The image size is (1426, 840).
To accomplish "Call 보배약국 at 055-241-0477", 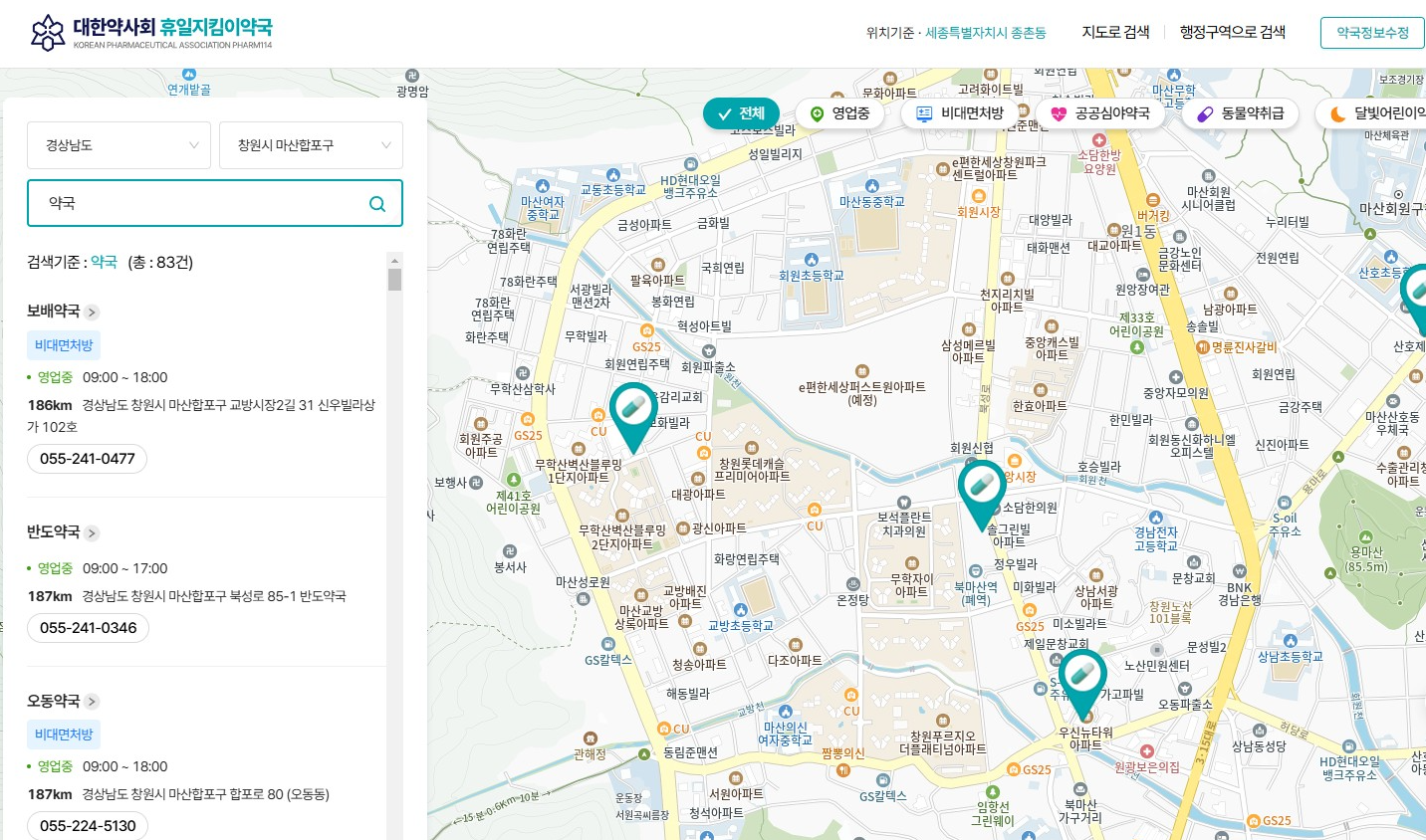I will pyautogui.click(x=88, y=459).
